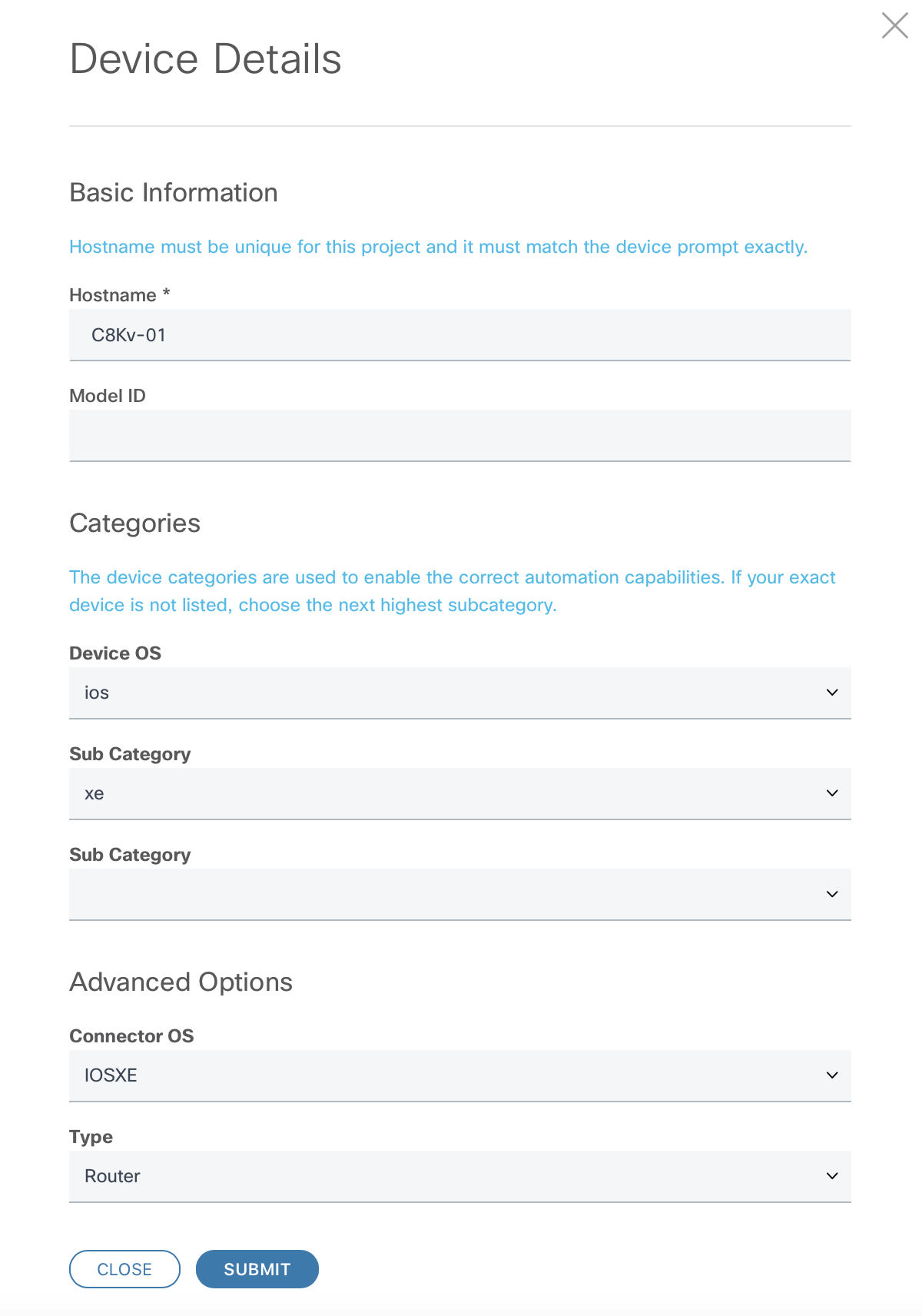The height and width of the screenshot is (1316, 922).
Task: Click the Type field chevron arrow
Action: click(831, 1176)
